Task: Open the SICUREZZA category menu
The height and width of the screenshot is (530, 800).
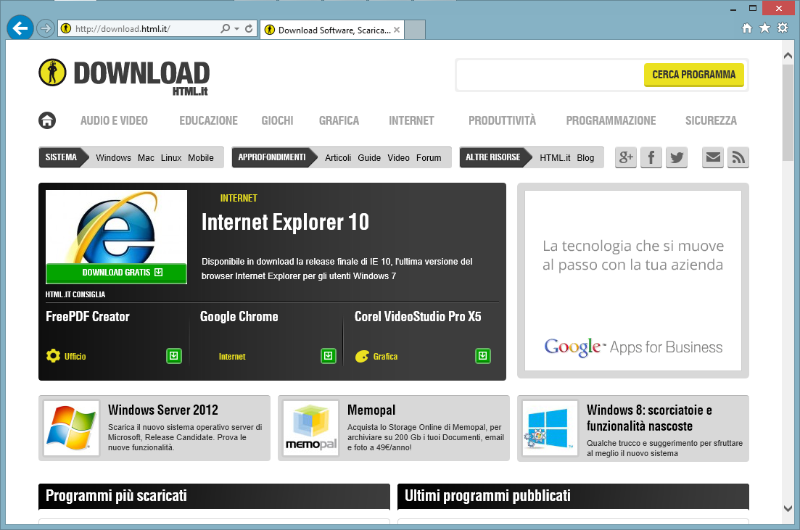Action: tap(710, 121)
